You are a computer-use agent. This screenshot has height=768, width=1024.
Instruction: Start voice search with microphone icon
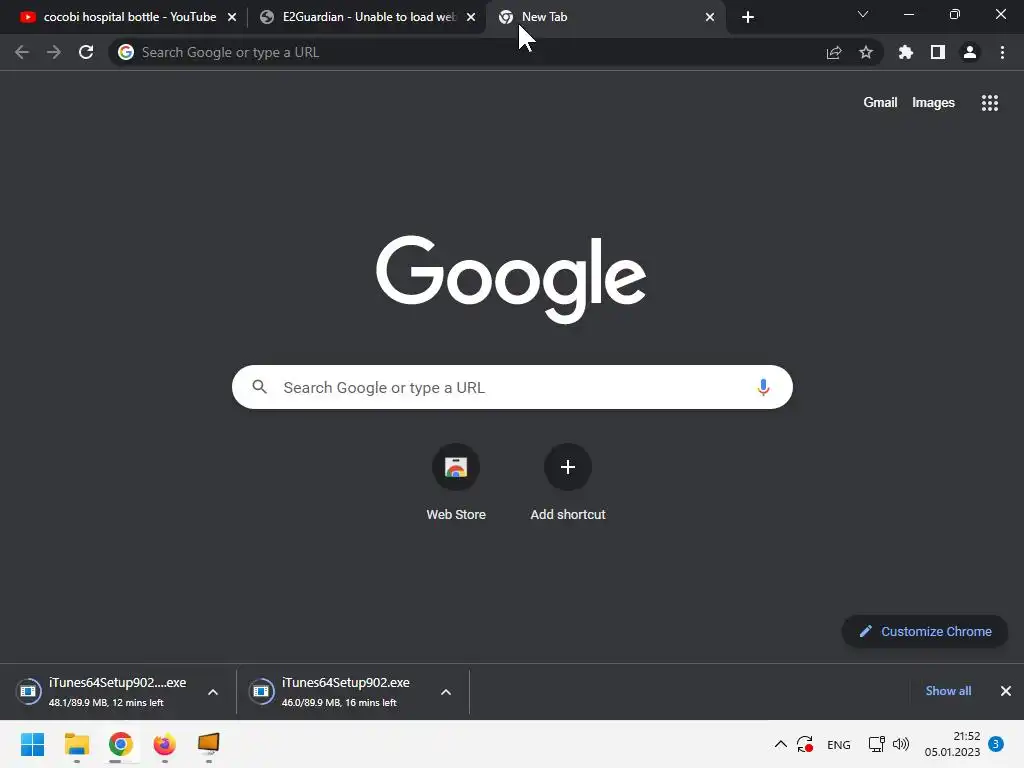pos(763,387)
